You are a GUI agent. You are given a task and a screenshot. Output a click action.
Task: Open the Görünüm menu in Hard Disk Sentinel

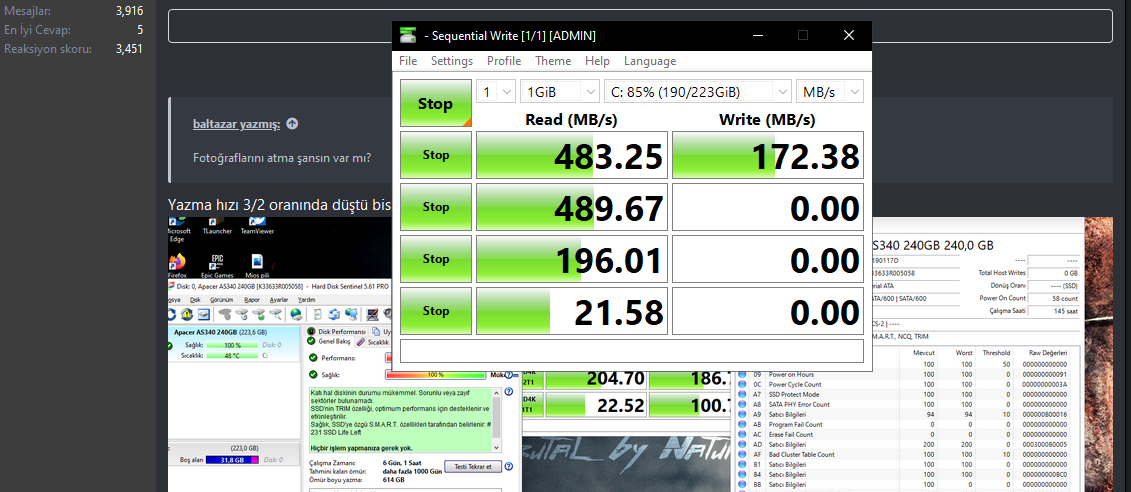[221, 299]
